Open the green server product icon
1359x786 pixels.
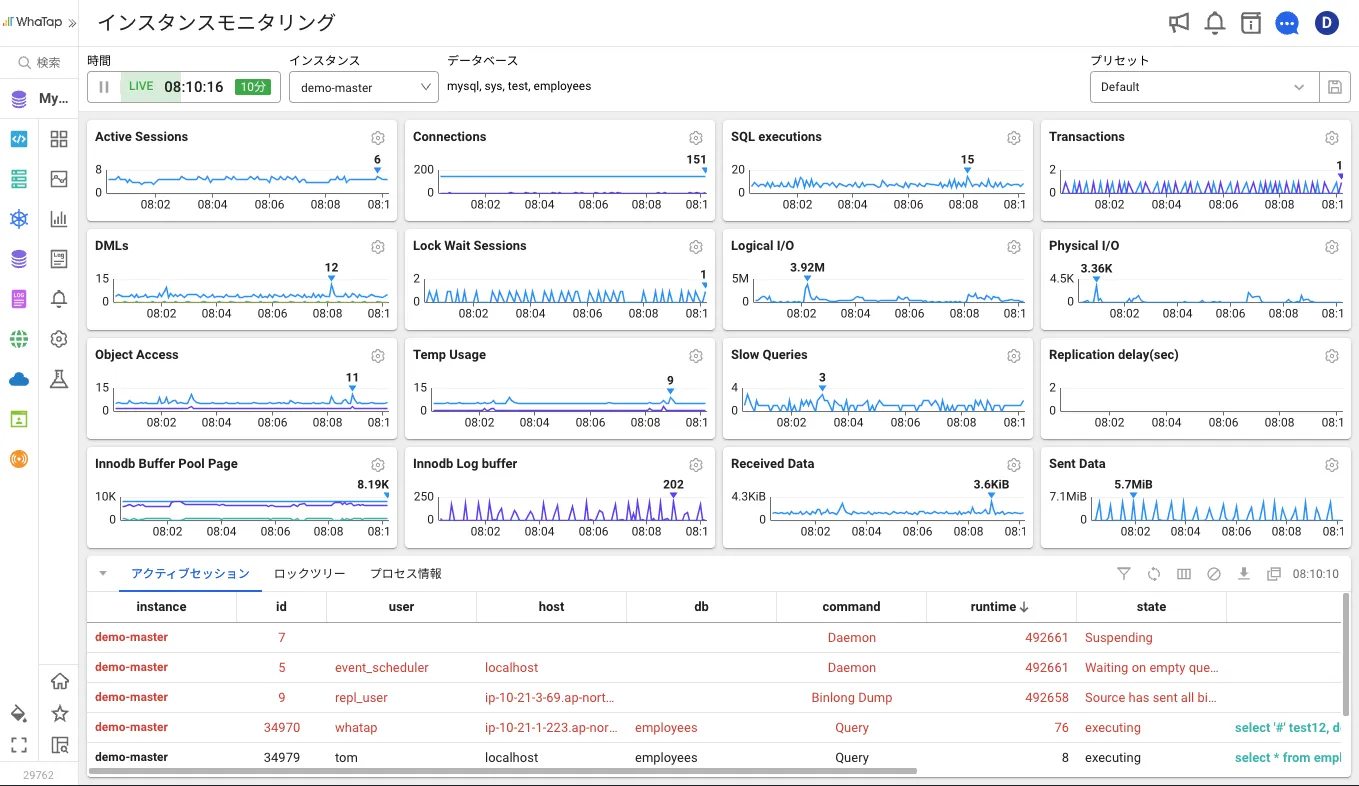(x=19, y=179)
